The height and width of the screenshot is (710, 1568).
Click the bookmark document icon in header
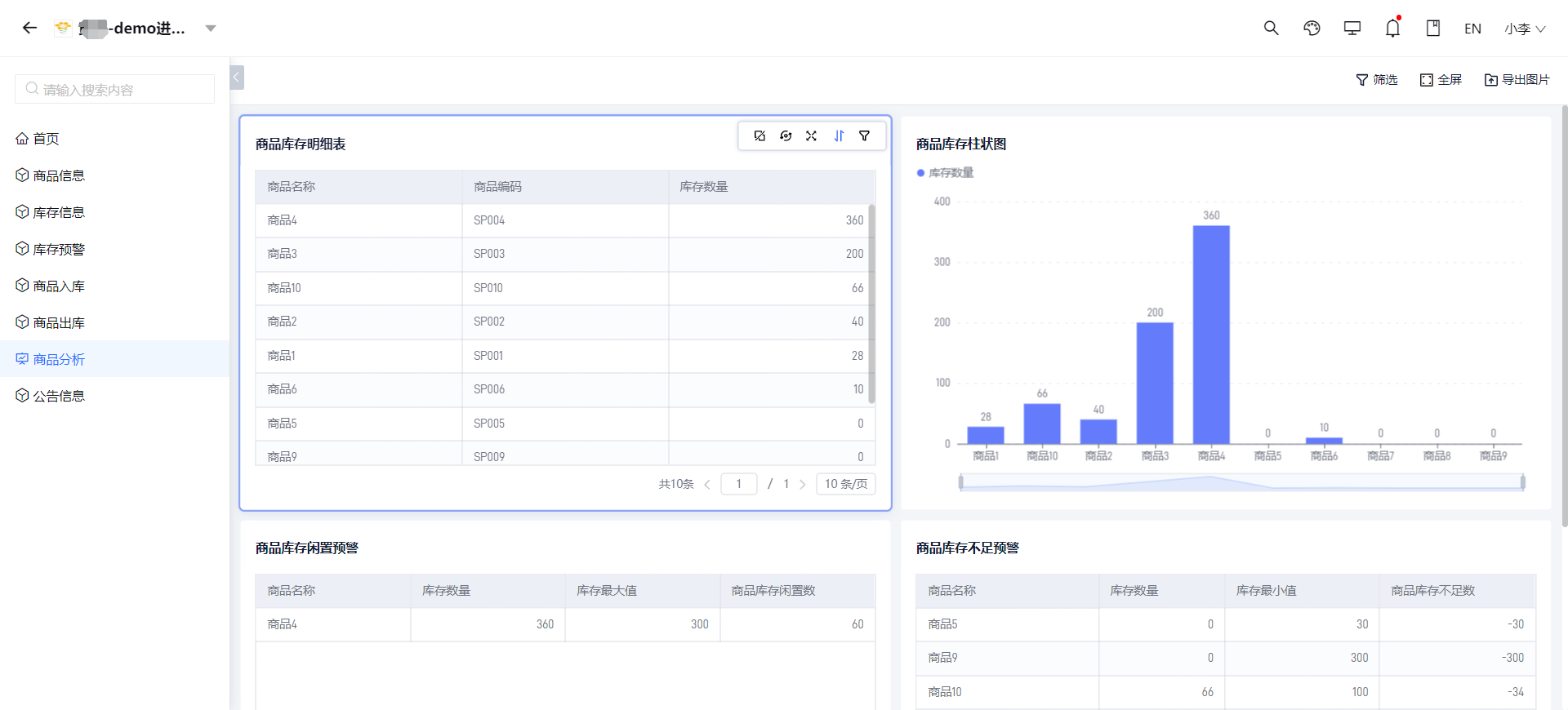pyautogui.click(x=1433, y=28)
